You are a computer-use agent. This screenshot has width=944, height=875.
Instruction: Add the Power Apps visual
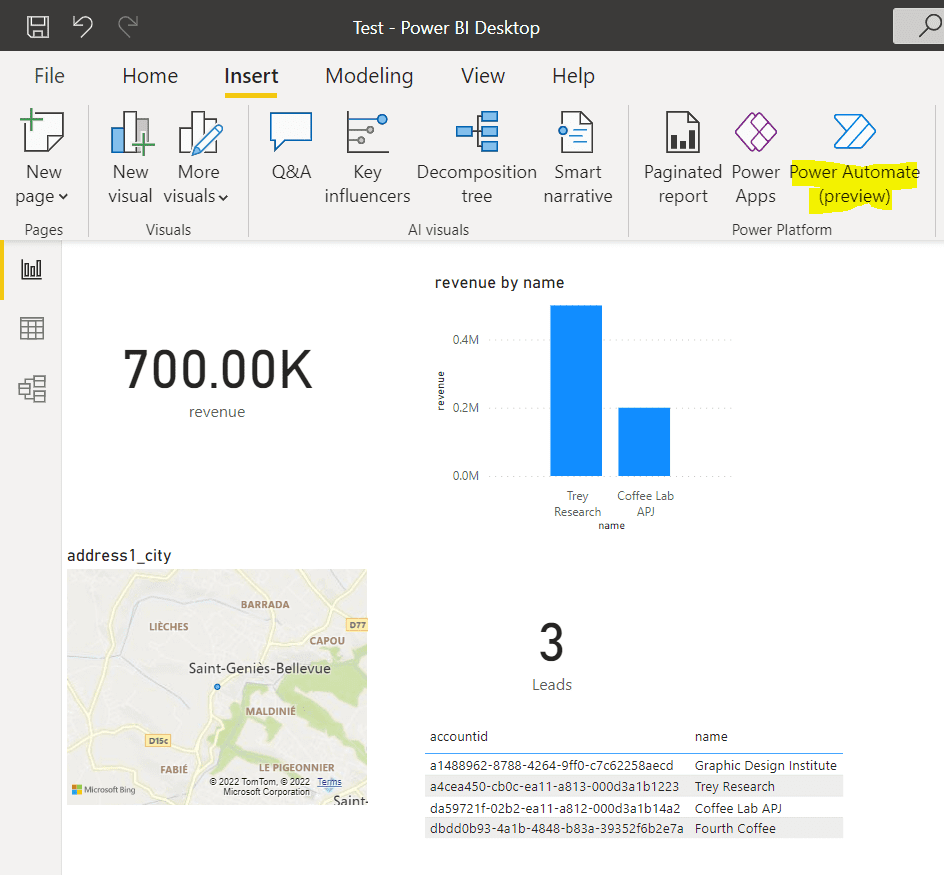click(756, 158)
